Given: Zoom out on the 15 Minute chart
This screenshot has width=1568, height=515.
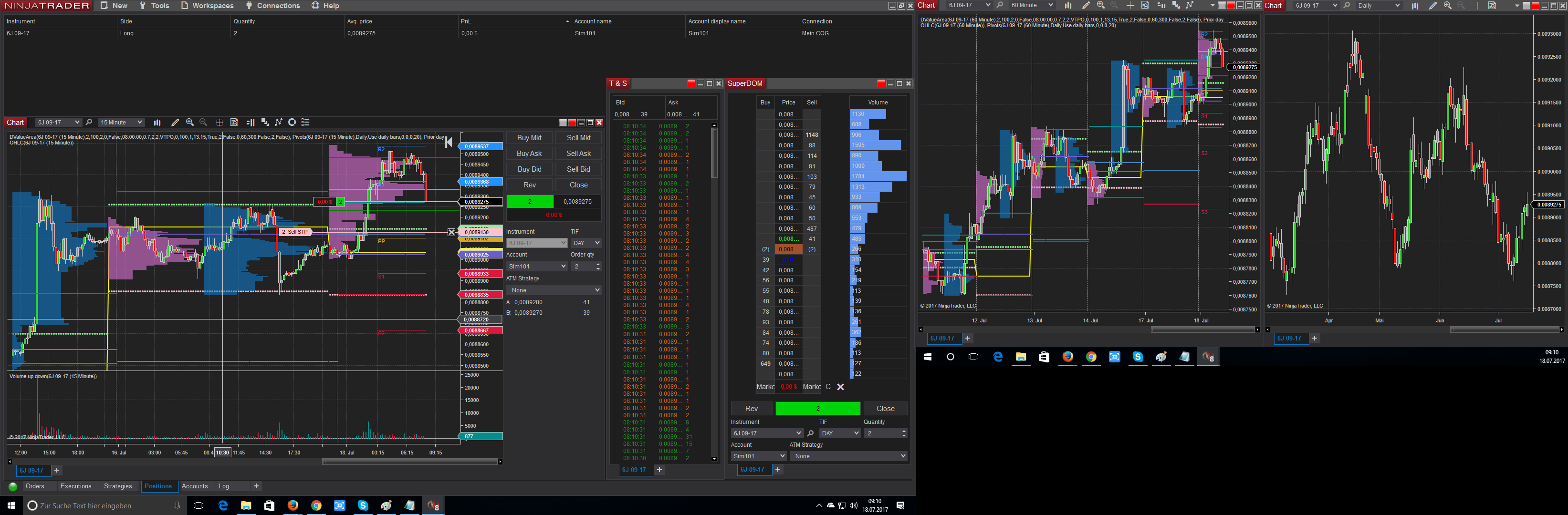Looking at the screenshot, I should [203, 122].
